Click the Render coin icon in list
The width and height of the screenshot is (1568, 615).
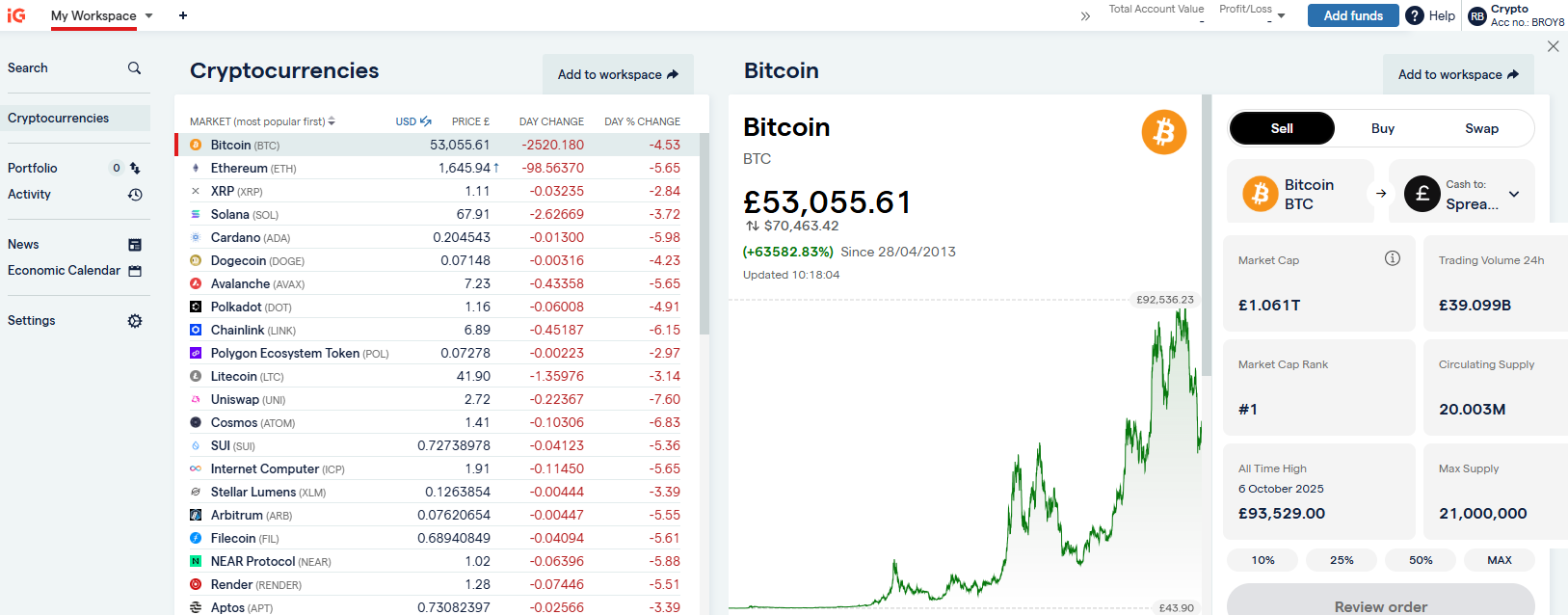tap(196, 585)
